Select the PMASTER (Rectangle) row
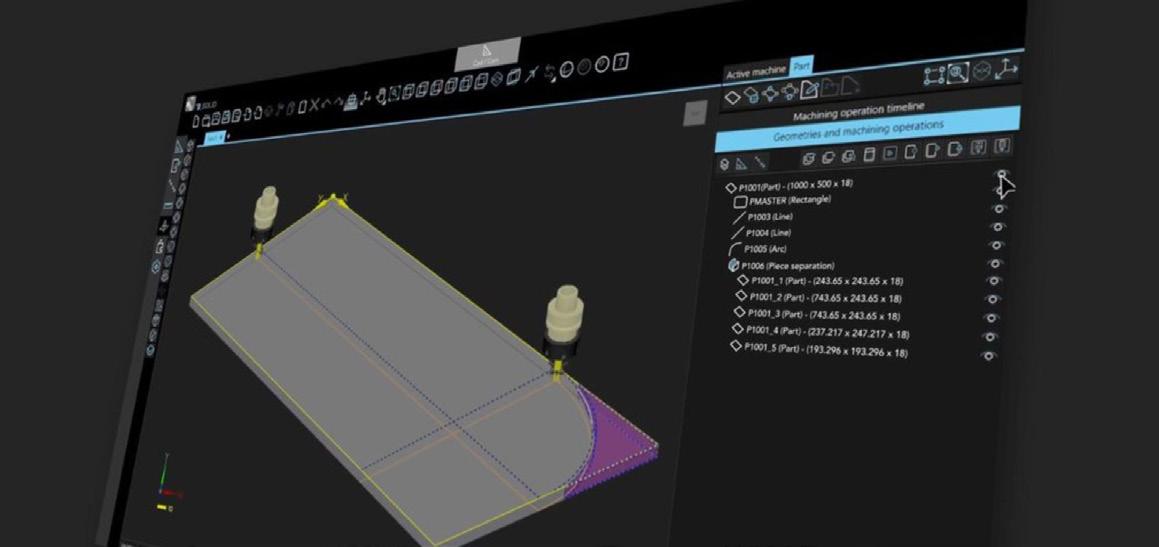 783,200
